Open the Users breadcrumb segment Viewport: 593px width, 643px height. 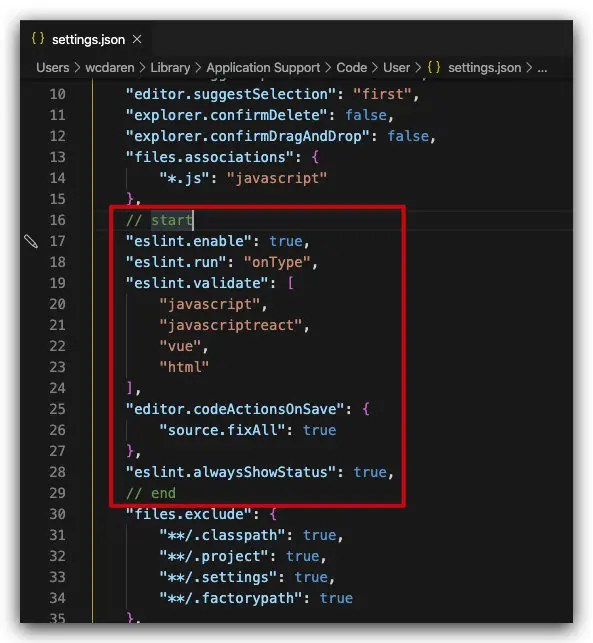[52, 67]
